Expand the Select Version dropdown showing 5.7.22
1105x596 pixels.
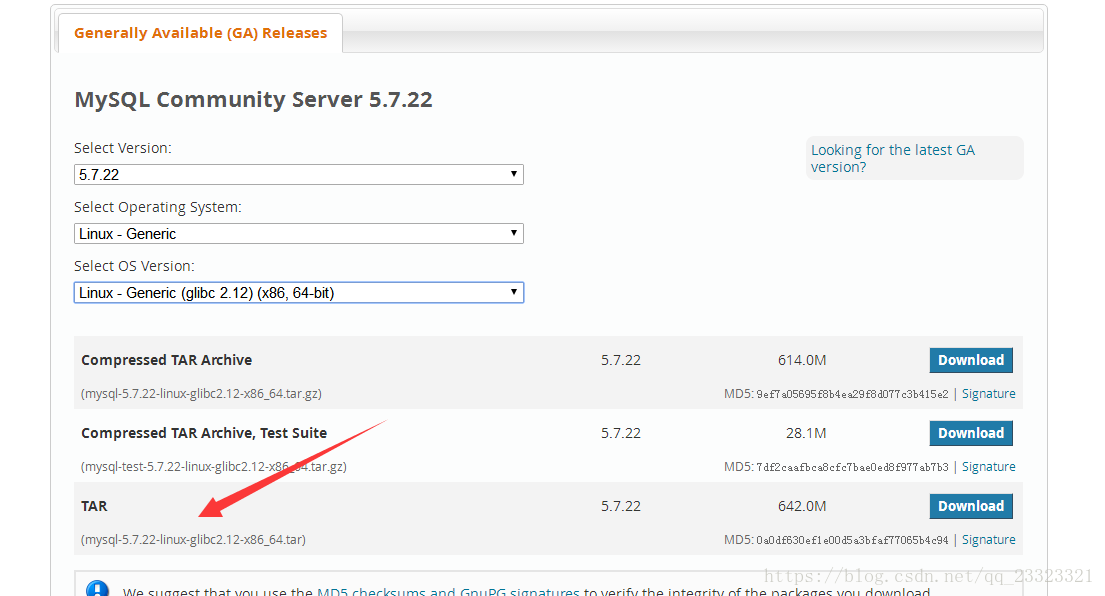[299, 175]
